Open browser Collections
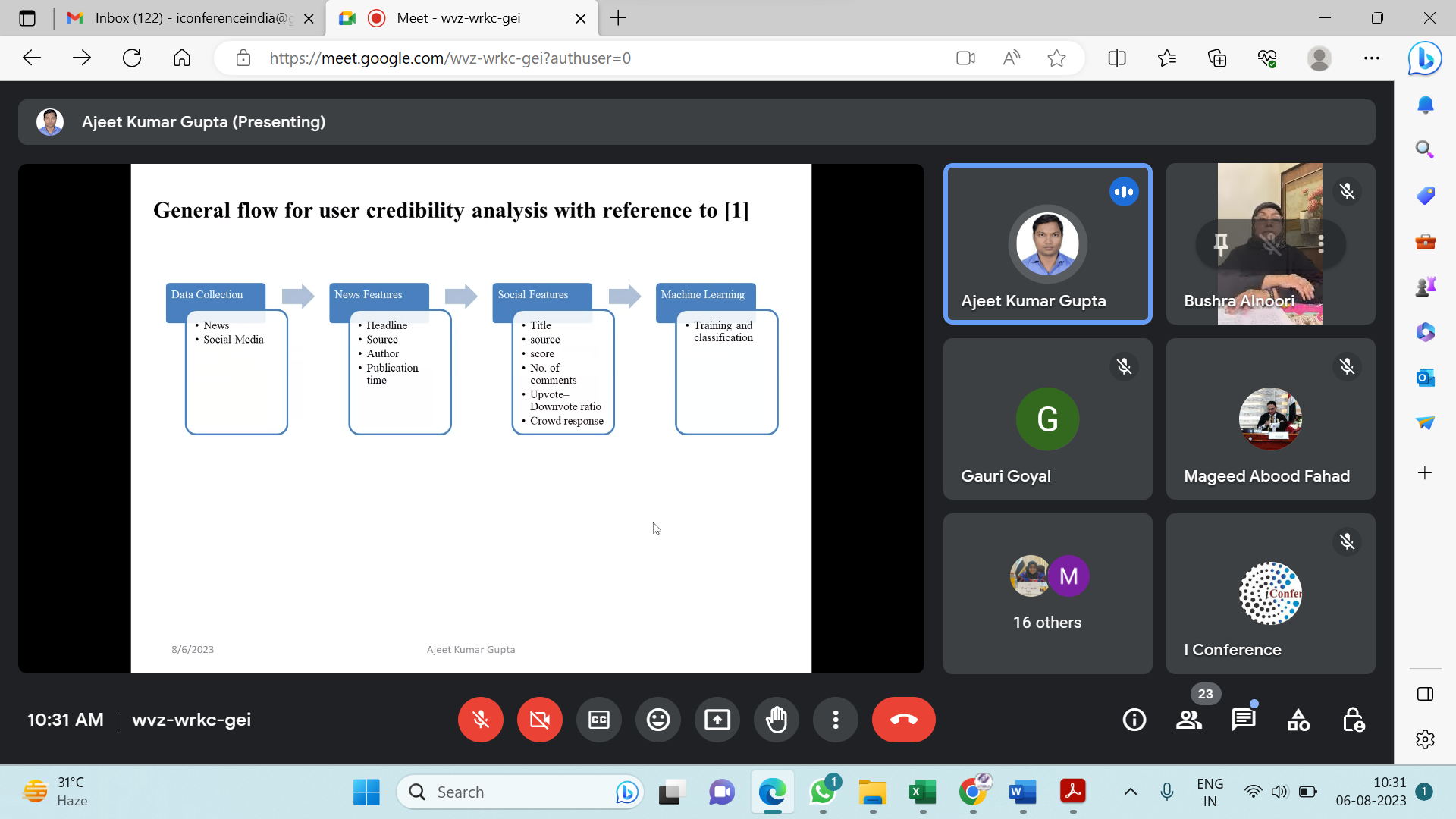1456x819 pixels. coord(1217,58)
